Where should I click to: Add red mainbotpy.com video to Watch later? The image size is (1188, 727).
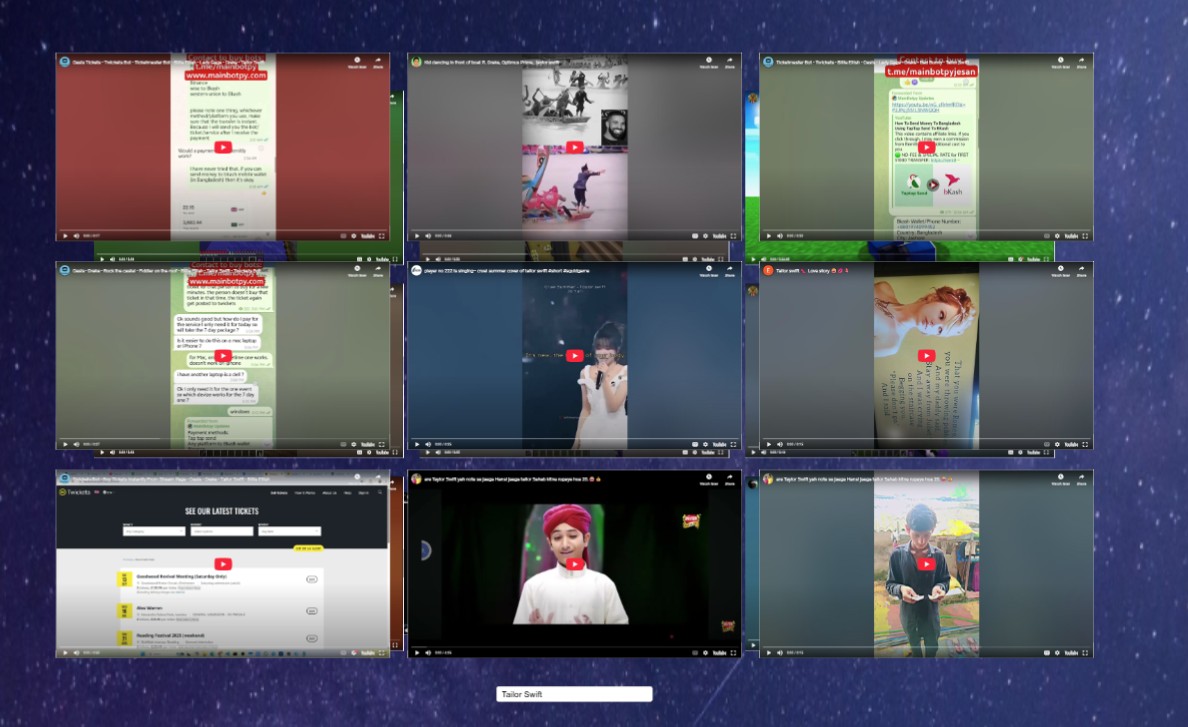pyautogui.click(x=357, y=61)
